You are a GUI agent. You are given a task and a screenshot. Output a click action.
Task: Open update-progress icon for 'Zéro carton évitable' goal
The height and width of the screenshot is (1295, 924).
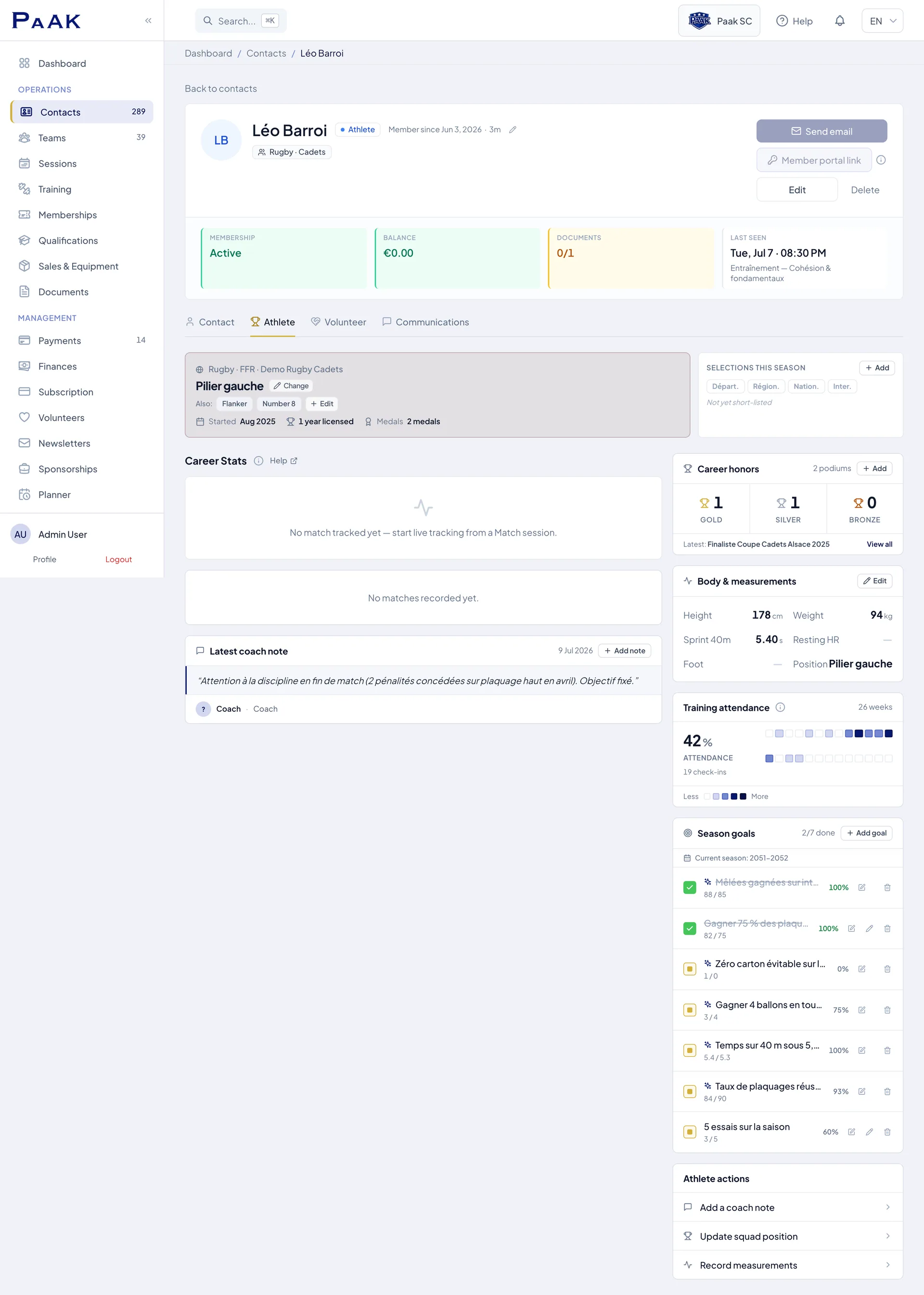click(x=861, y=969)
